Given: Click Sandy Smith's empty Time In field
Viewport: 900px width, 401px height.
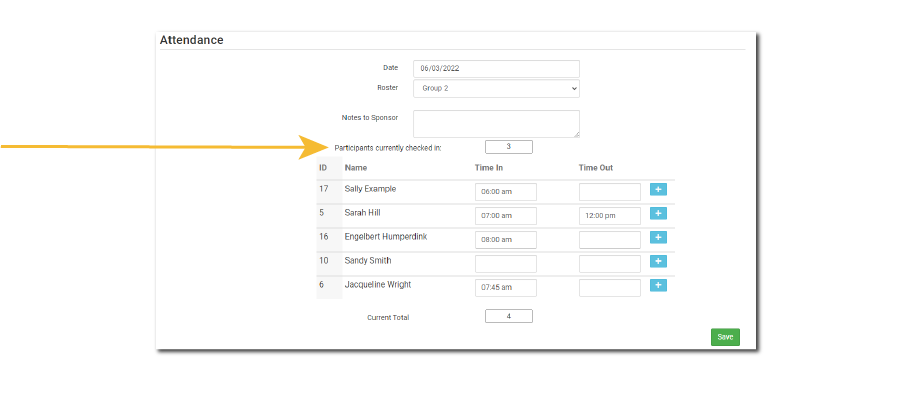Looking at the screenshot, I should coord(506,263).
